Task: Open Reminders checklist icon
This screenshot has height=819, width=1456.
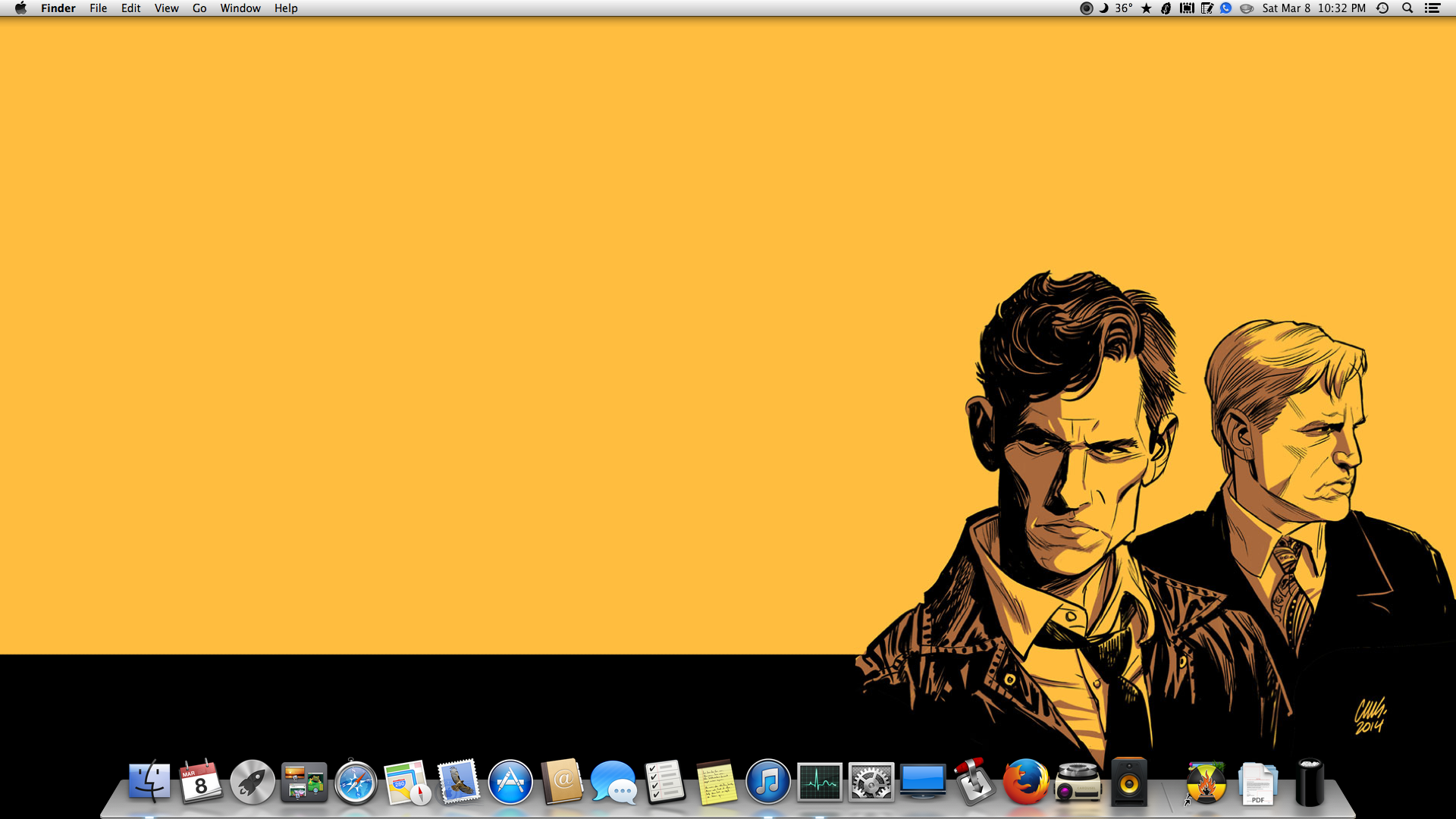Action: [665, 782]
